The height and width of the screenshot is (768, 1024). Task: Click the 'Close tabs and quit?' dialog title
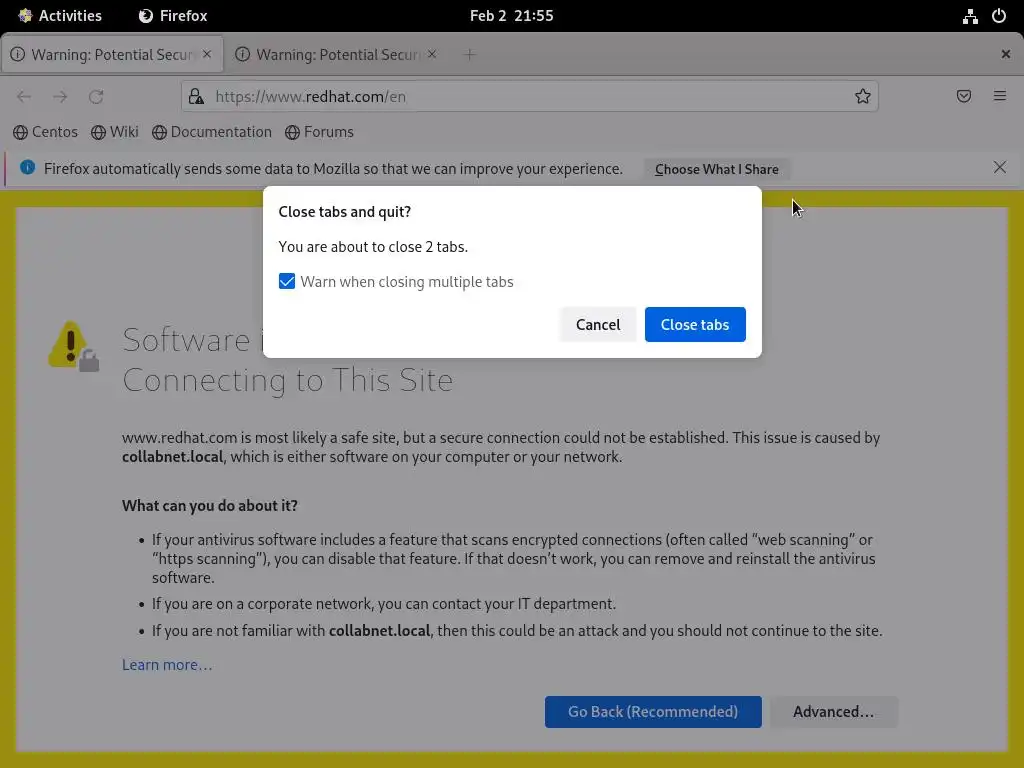(x=345, y=212)
